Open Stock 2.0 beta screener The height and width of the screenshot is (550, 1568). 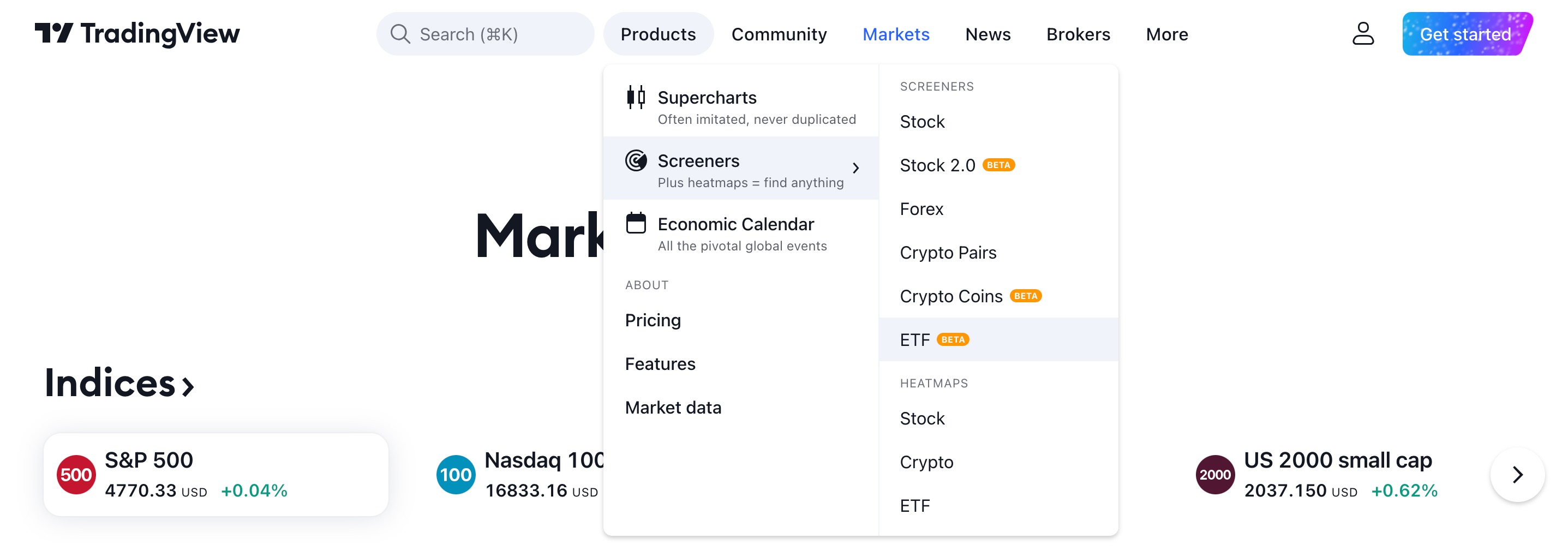point(957,165)
